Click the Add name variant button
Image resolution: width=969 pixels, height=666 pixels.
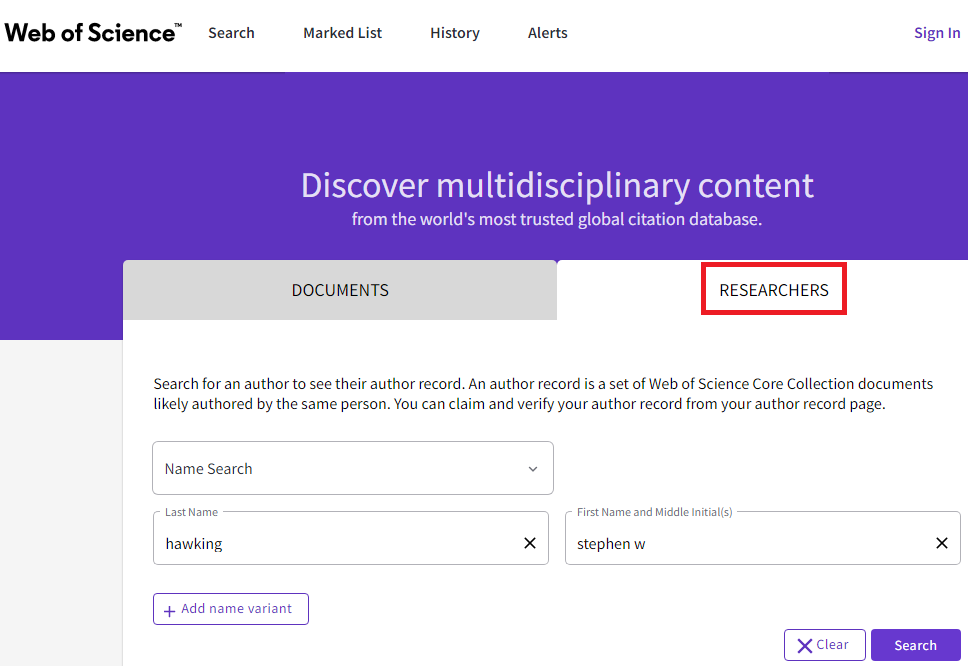point(231,609)
